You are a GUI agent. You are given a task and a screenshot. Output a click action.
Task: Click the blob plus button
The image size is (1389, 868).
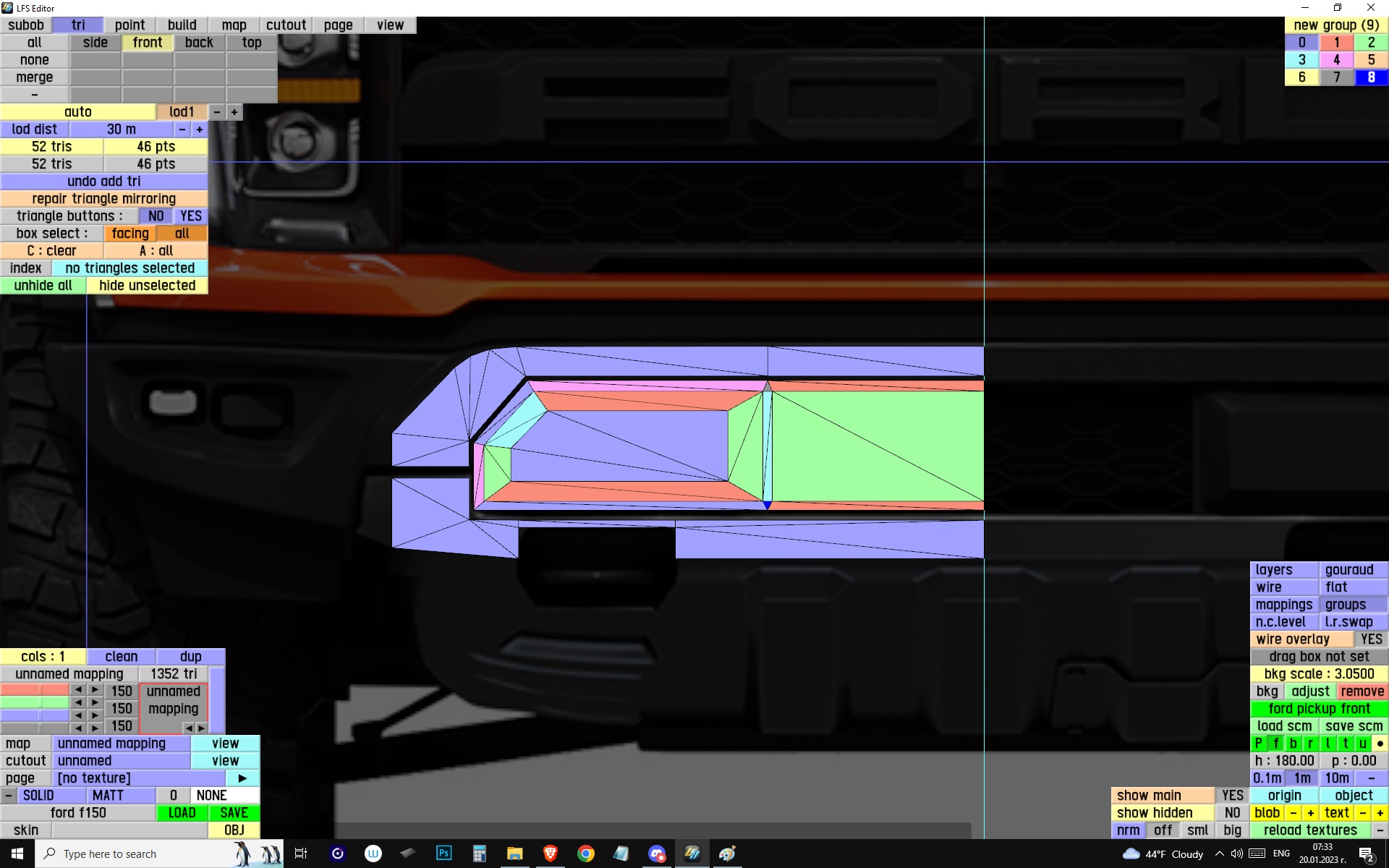click(x=1310, y=813)
